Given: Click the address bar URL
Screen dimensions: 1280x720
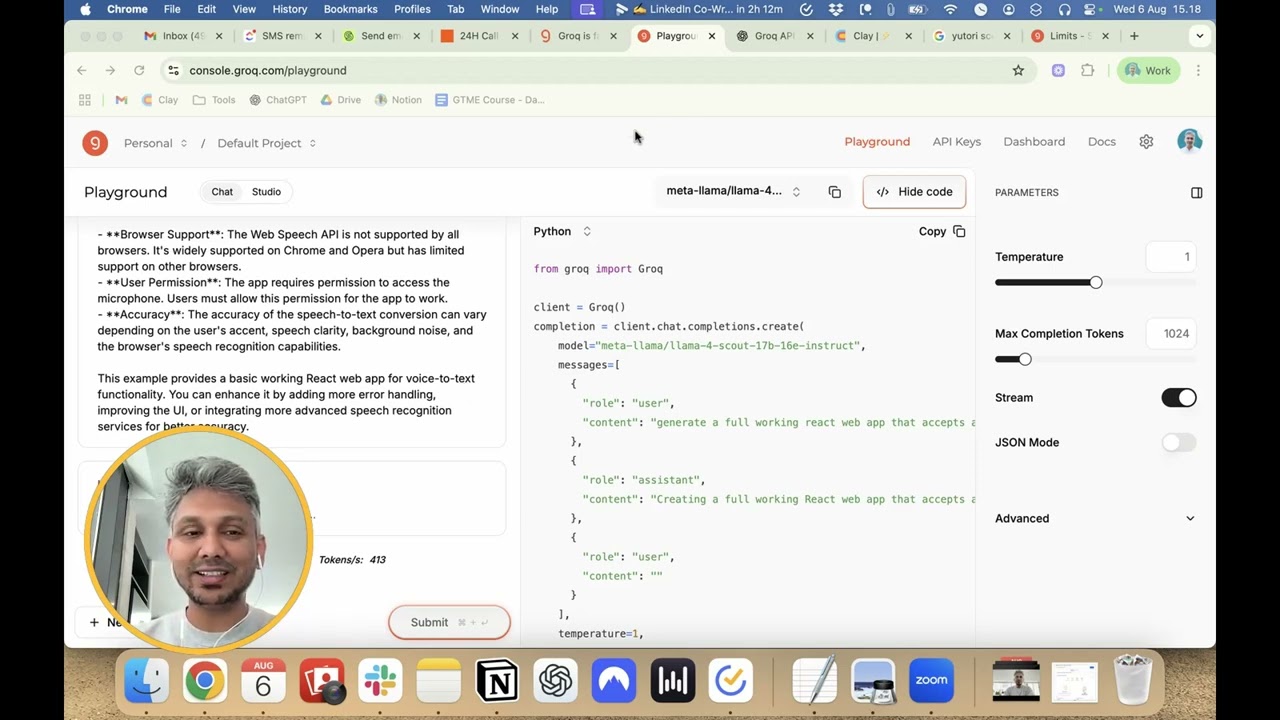Looking at the screenshot, I should coord(268,70).
